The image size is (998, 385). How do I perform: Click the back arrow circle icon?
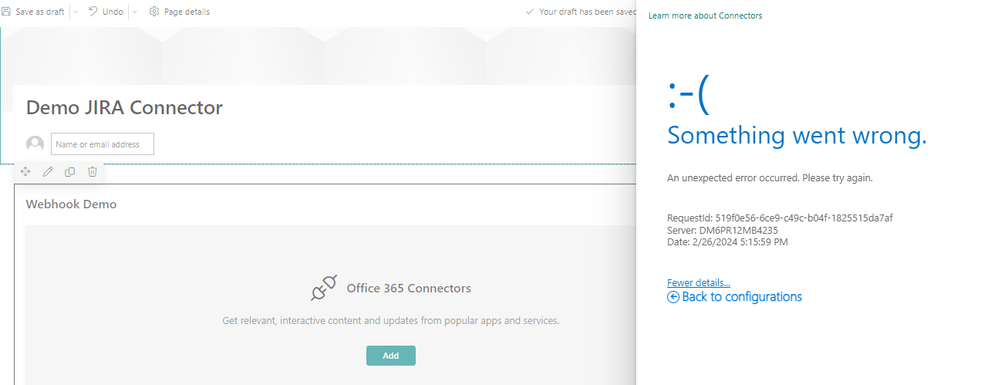[x=673, y=297]
